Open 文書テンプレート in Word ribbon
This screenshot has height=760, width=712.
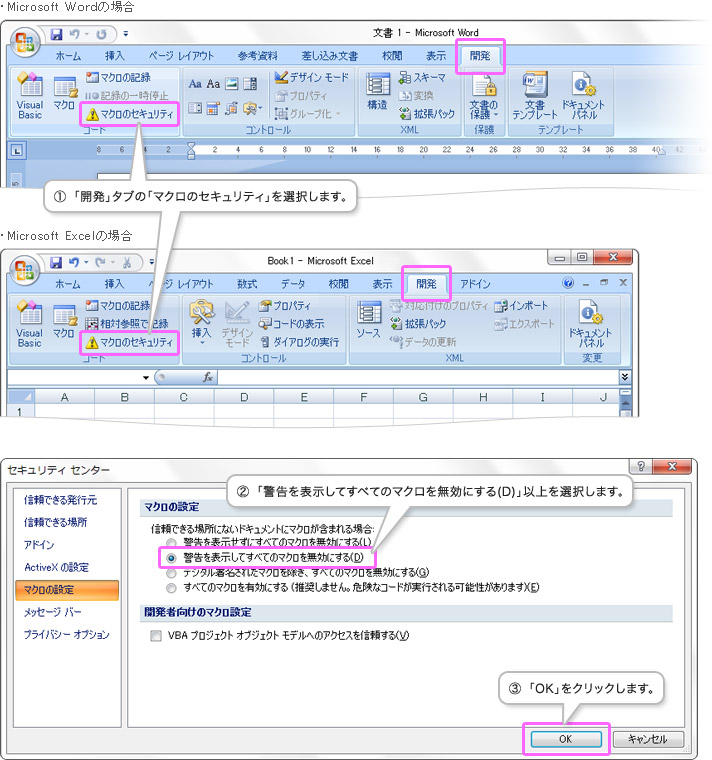[x=534, y=95]
